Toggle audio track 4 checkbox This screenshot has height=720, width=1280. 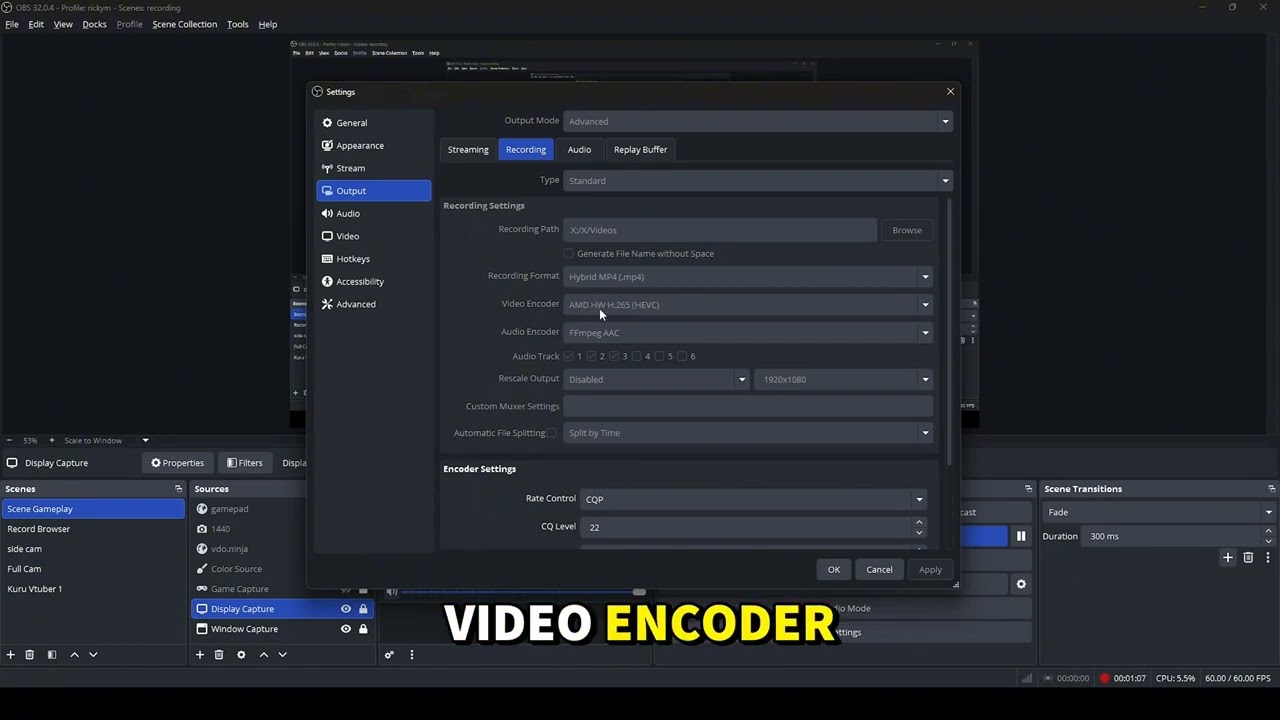[637, 357]
